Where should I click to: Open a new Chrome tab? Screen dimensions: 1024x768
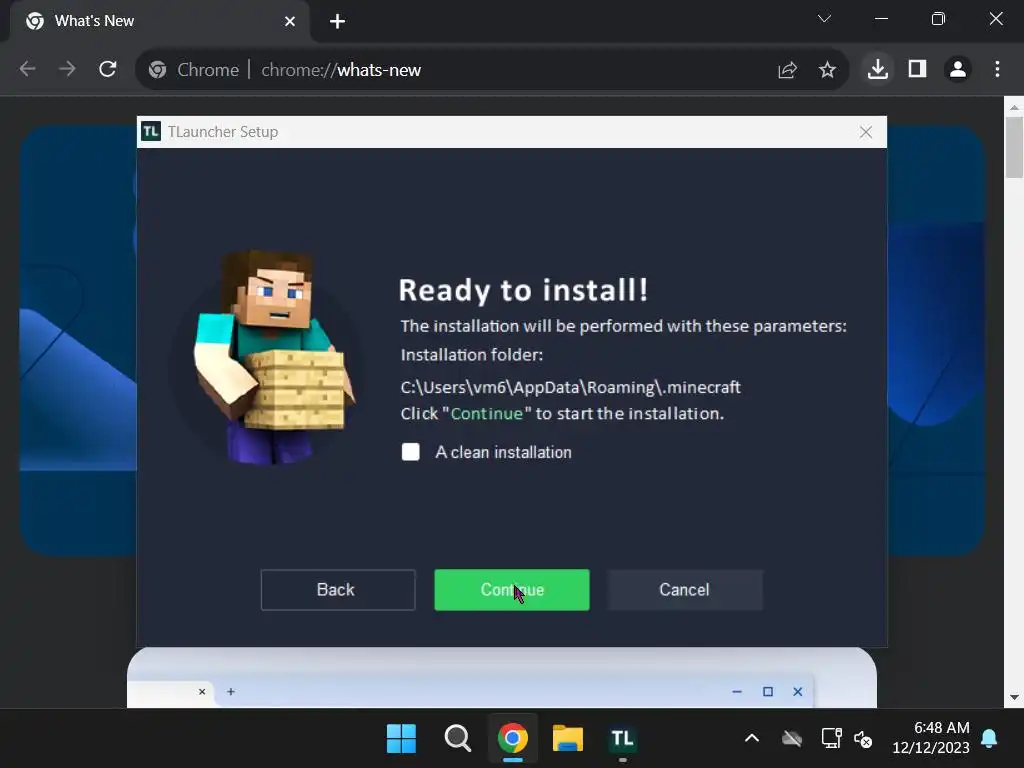tap(337, 22)
